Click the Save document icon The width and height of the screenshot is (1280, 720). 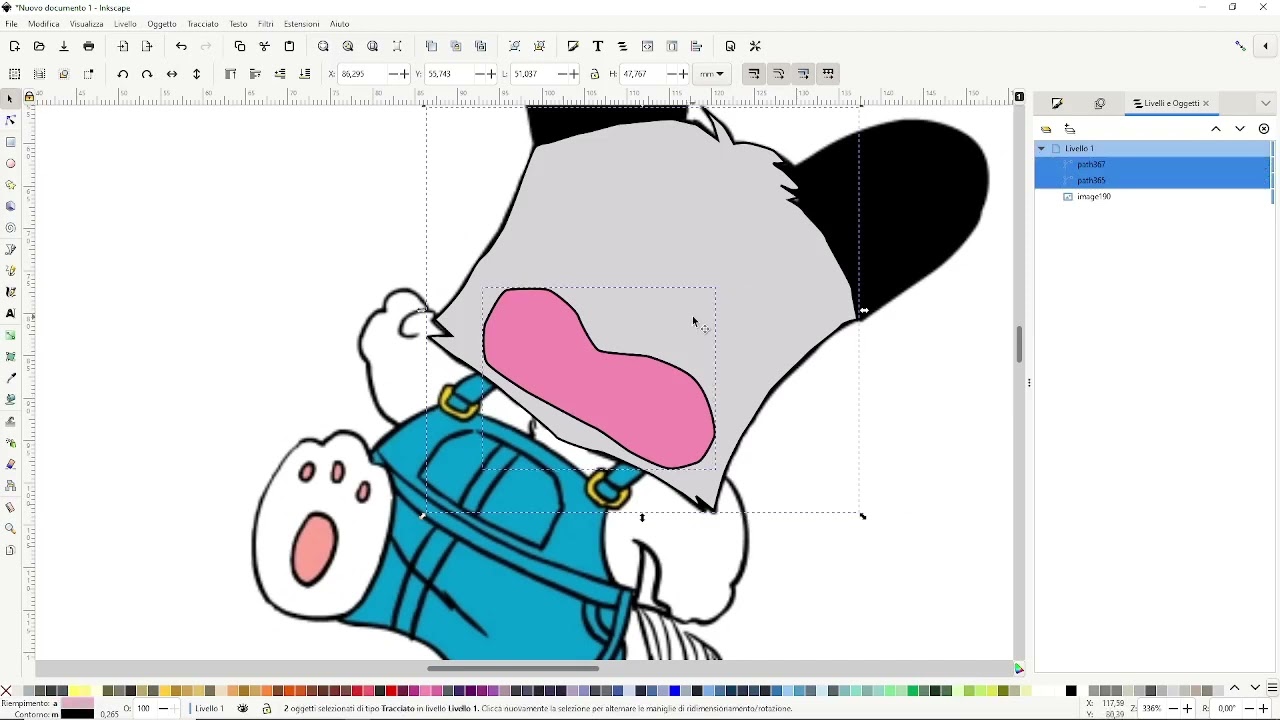click(x=64, y=47)
